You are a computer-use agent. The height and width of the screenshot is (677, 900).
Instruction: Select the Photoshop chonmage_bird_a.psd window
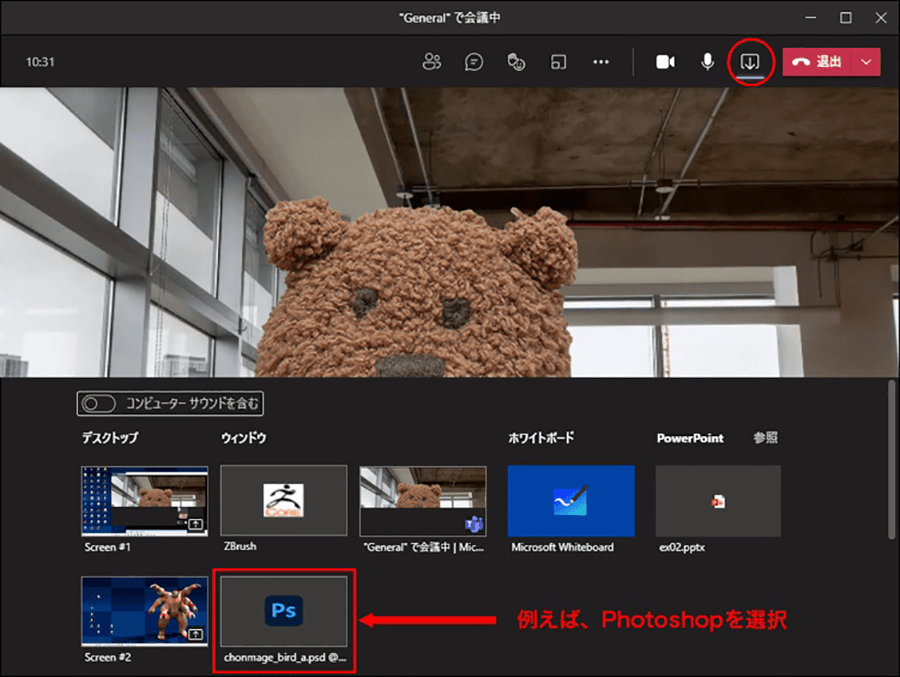coord(284,611)
